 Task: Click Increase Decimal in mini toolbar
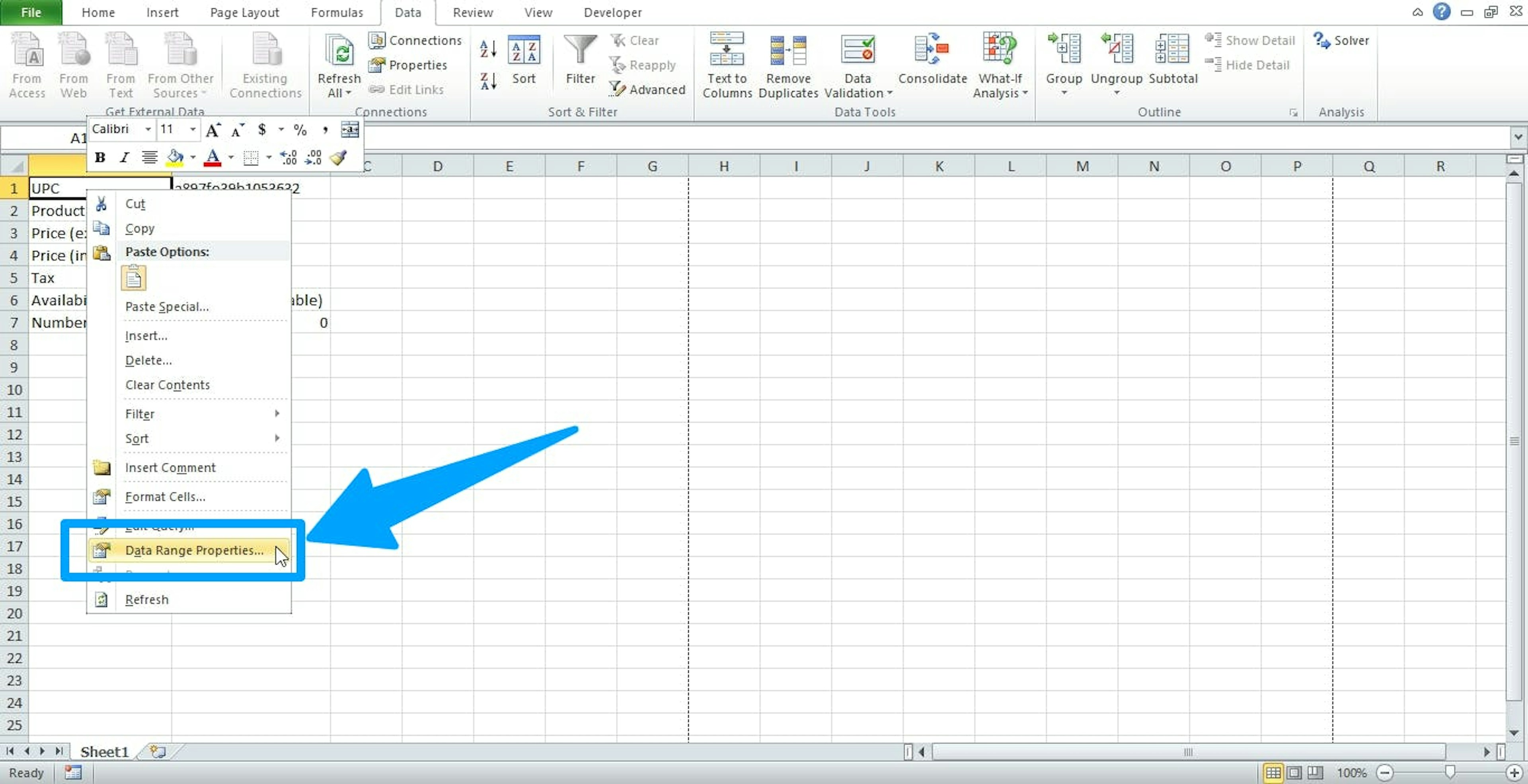click(288, 157)
